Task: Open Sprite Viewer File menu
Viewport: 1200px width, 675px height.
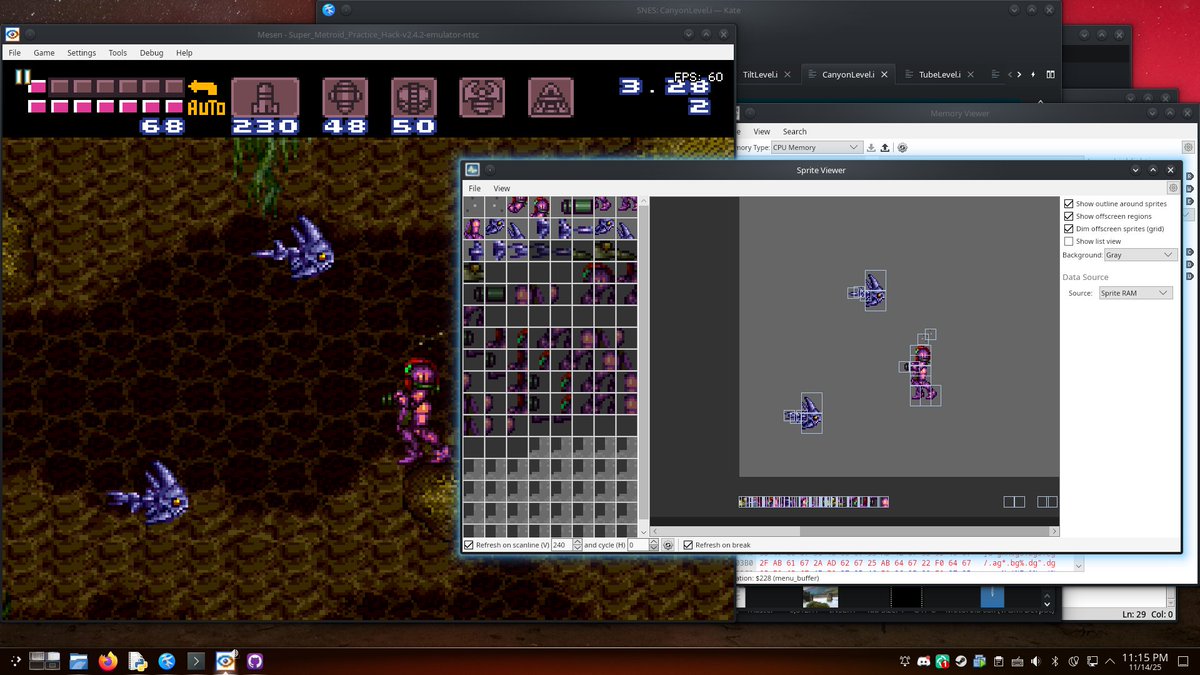Action: click(475, 188)
